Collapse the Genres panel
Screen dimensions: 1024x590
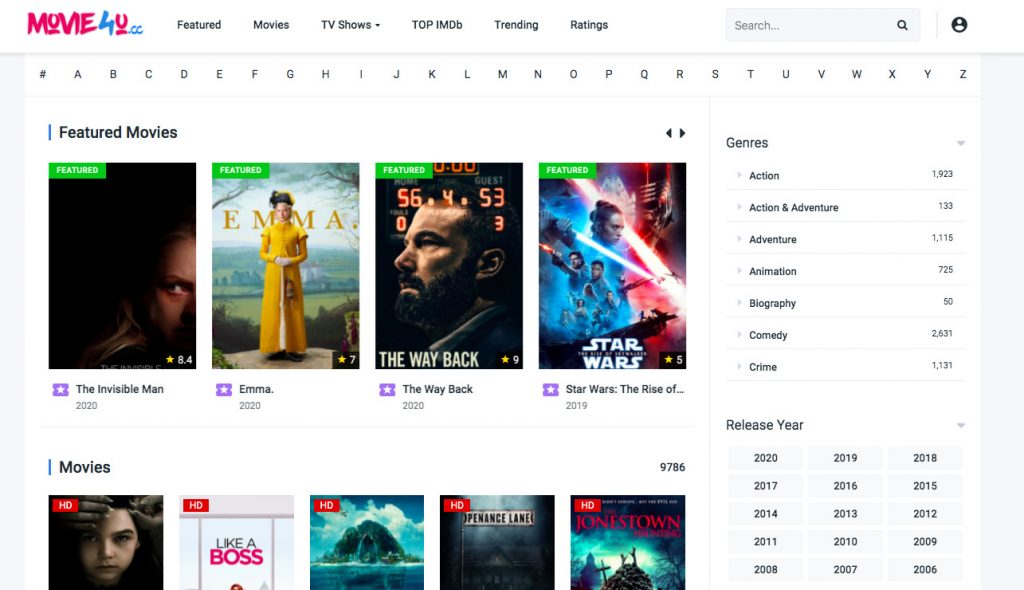point(960,142)
